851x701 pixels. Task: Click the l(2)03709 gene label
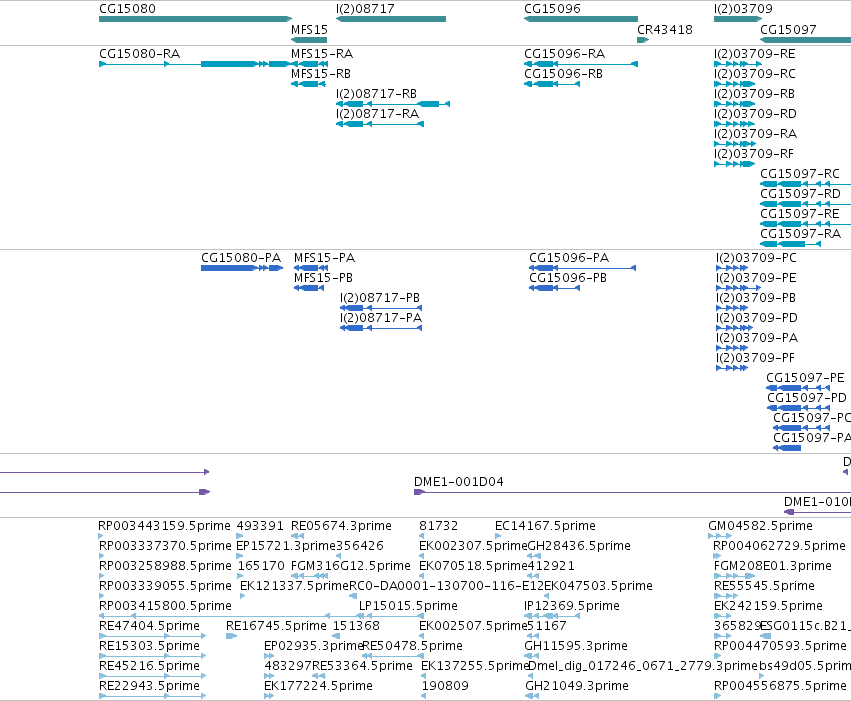tap(743, 9)
